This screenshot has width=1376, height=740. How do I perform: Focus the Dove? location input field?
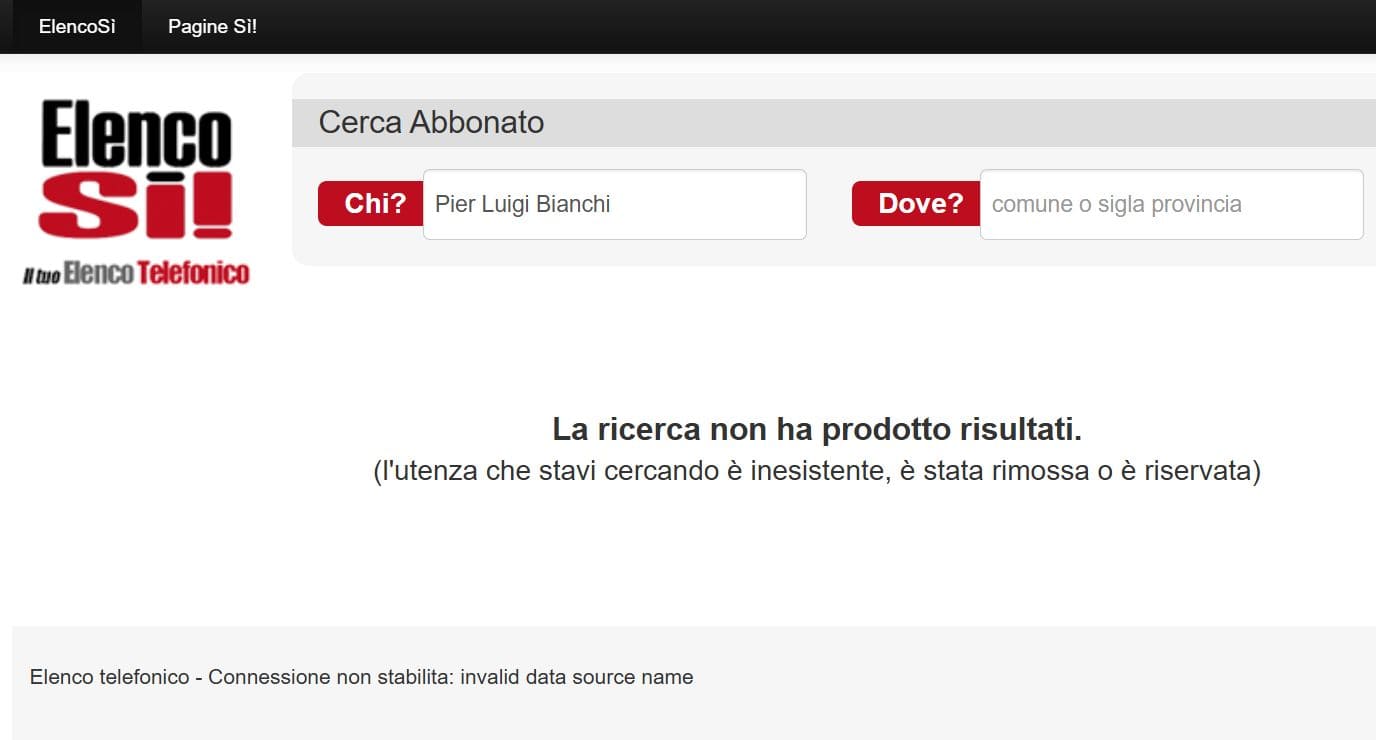coord(1171,204)
